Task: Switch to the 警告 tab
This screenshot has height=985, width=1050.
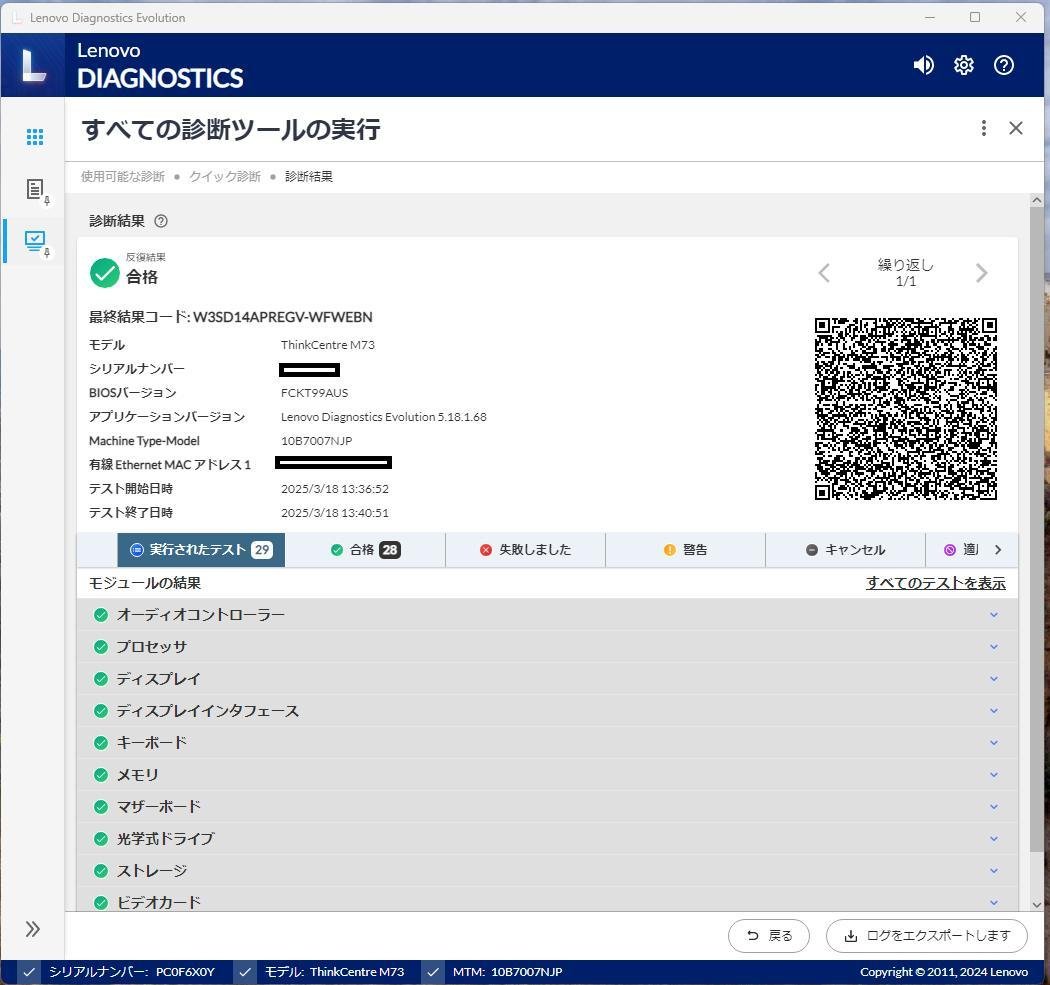Action: [x=685, y=550]
